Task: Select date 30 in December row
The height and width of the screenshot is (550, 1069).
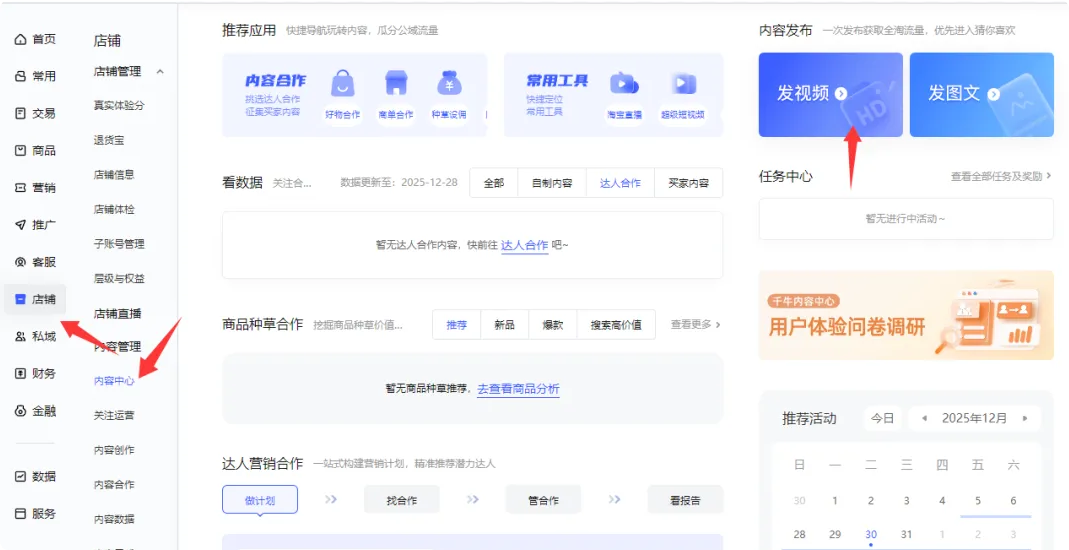Action: pyautogui.click(x=871, y=534)
